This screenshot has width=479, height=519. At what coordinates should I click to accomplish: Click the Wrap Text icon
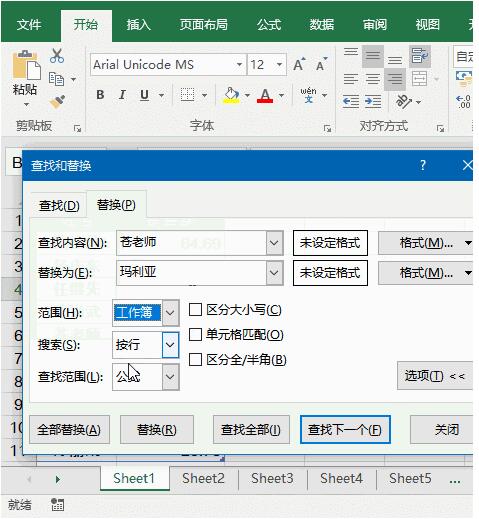pos(420,56)
